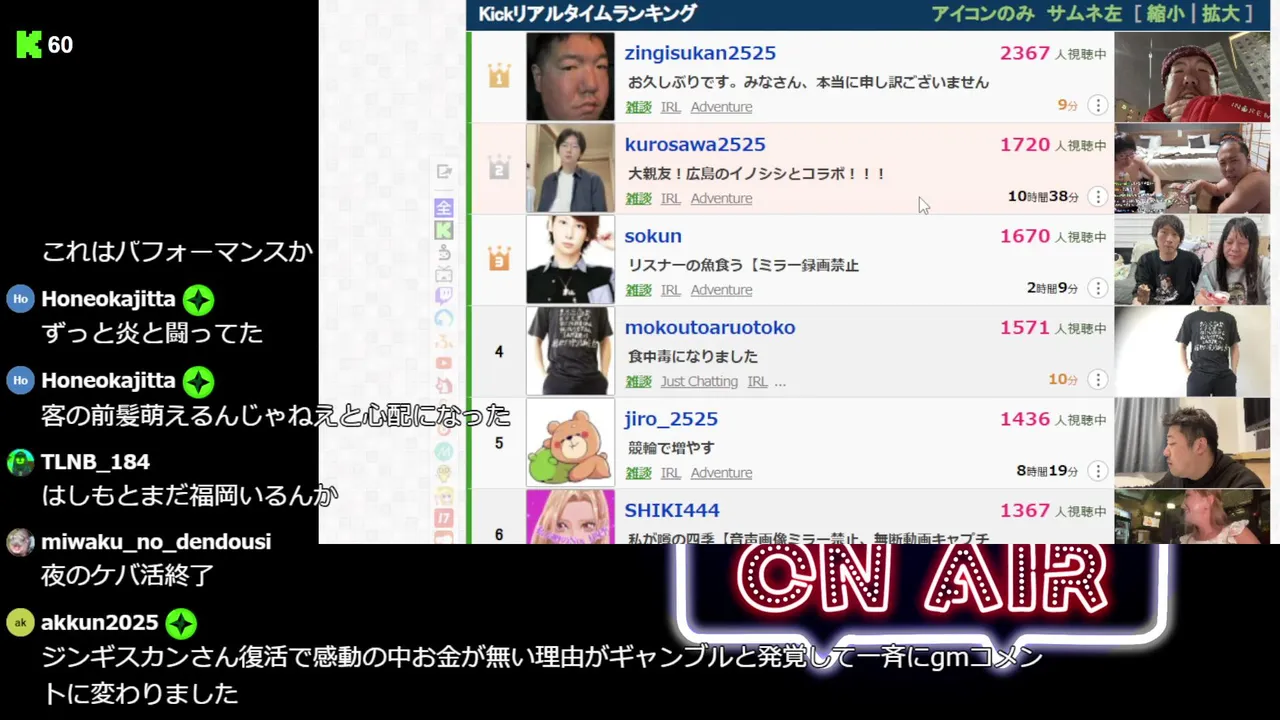Click the 2367 viewer count

point(1025,53)
